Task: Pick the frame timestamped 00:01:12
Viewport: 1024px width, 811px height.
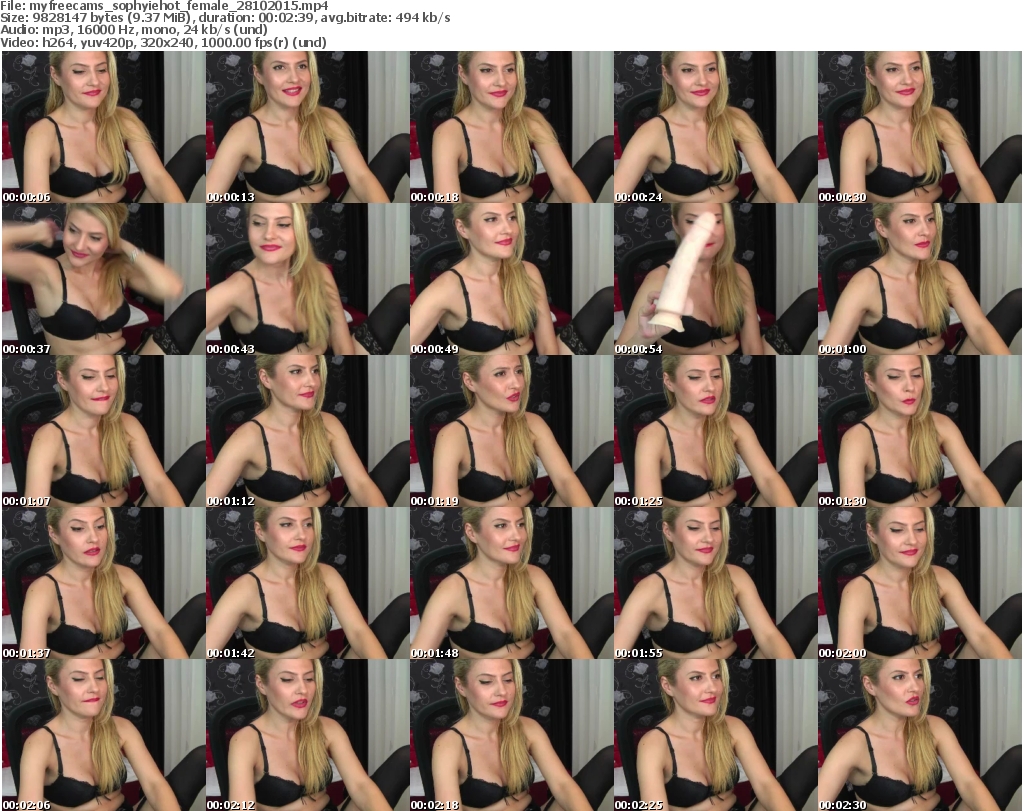Action: click(308, 431)
